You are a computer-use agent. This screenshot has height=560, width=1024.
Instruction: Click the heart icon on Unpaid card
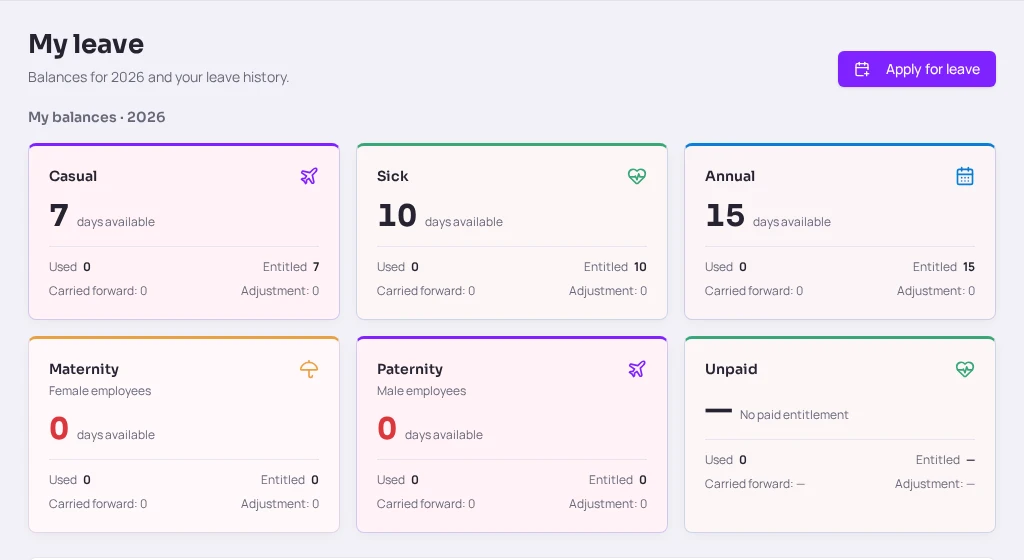(965, 369)
